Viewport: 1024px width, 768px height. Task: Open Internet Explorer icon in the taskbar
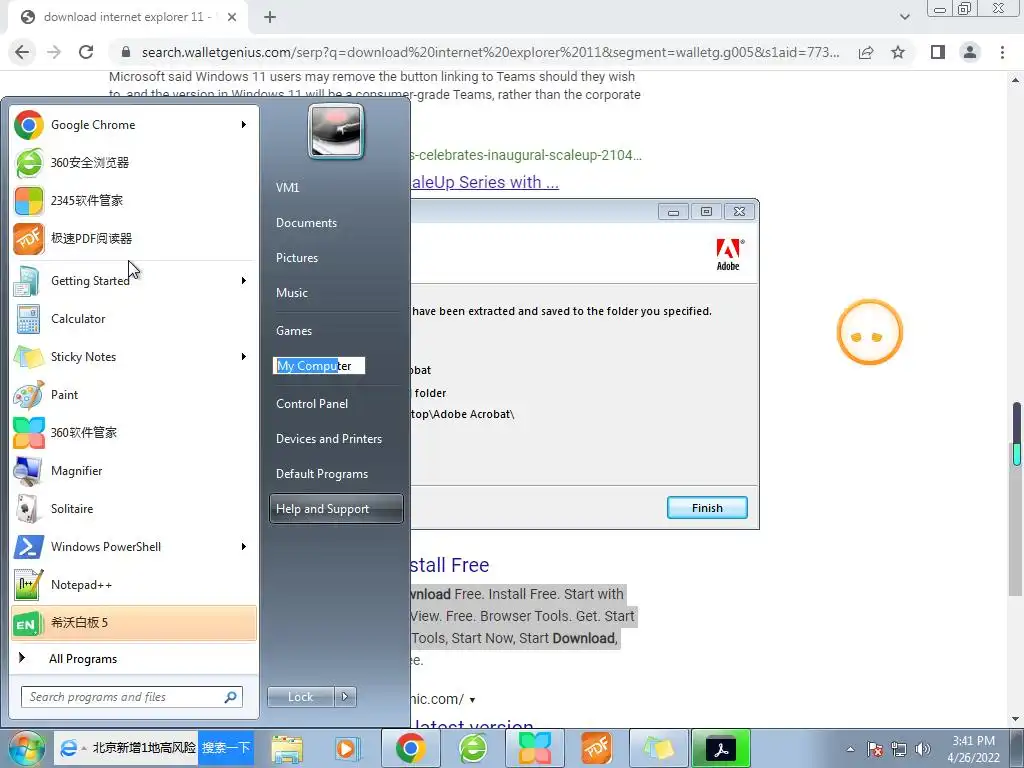click(x=68, y=748)
